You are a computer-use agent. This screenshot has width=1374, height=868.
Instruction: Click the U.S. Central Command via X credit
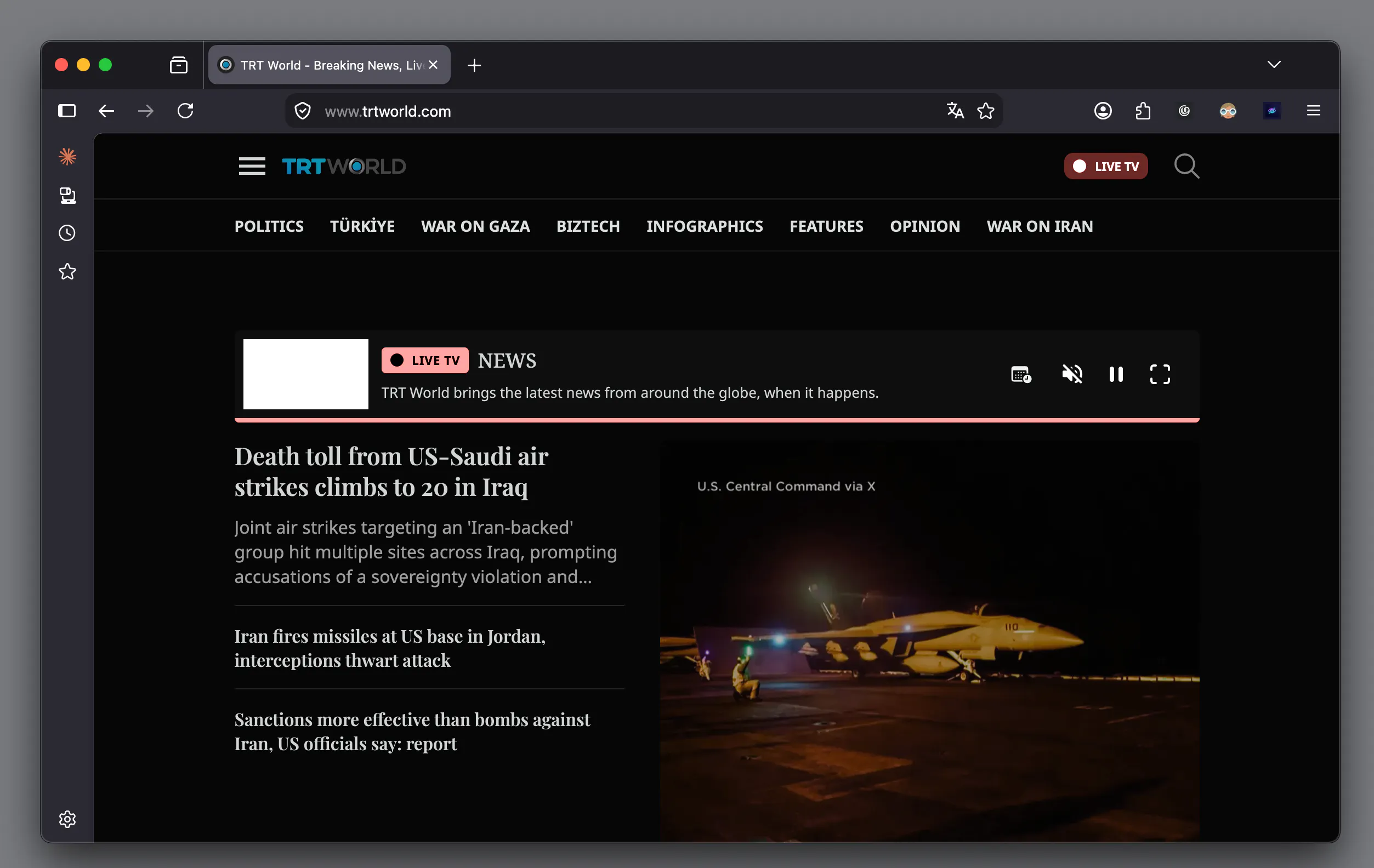tap(786, 487)
